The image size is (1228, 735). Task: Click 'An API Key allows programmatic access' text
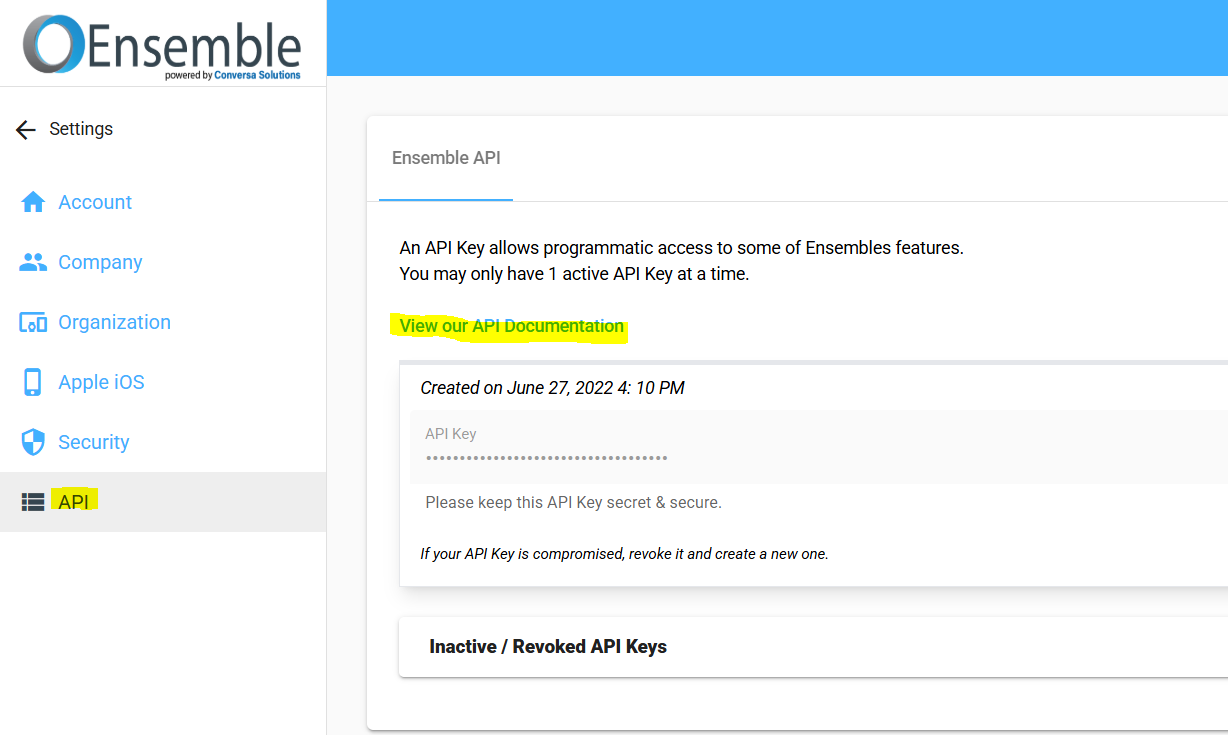681,248
